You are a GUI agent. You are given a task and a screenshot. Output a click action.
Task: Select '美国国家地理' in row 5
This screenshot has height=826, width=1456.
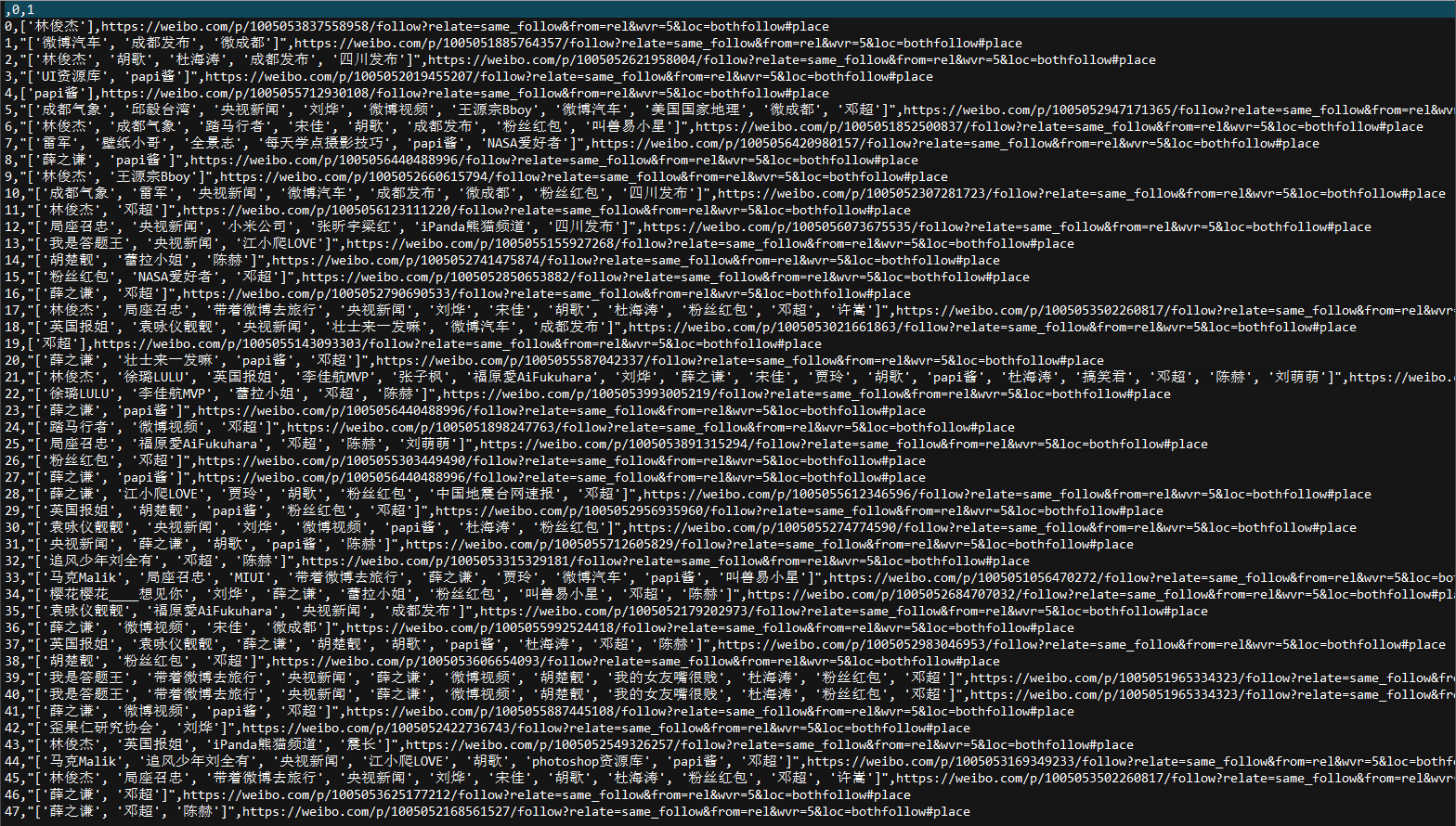pyautogui.click(x=695, y=110)
